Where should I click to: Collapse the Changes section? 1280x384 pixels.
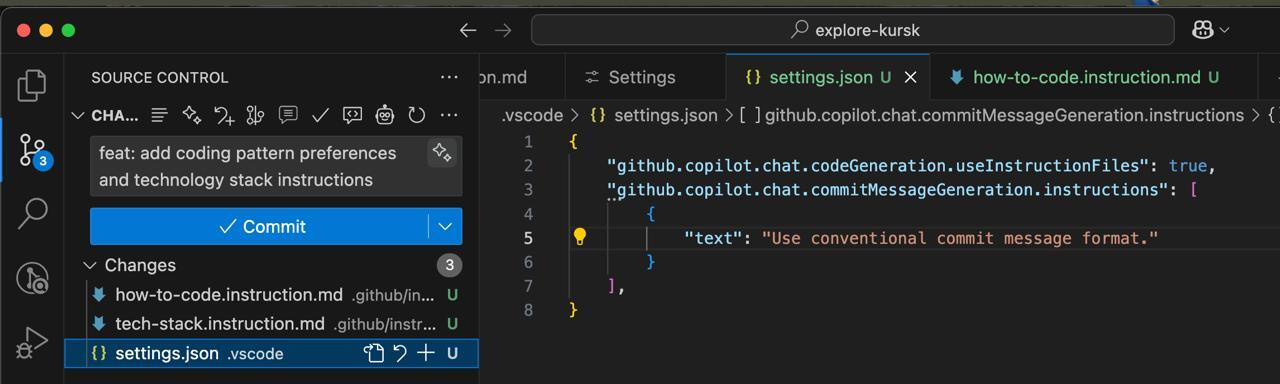tap(90, 265)
